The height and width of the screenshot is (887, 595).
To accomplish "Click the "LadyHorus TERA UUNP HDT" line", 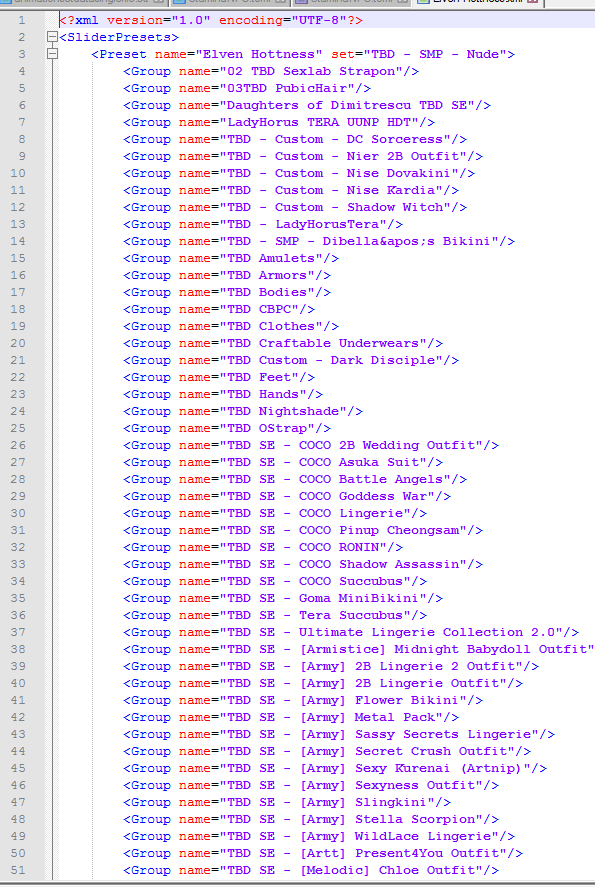I will click(279, 122).
